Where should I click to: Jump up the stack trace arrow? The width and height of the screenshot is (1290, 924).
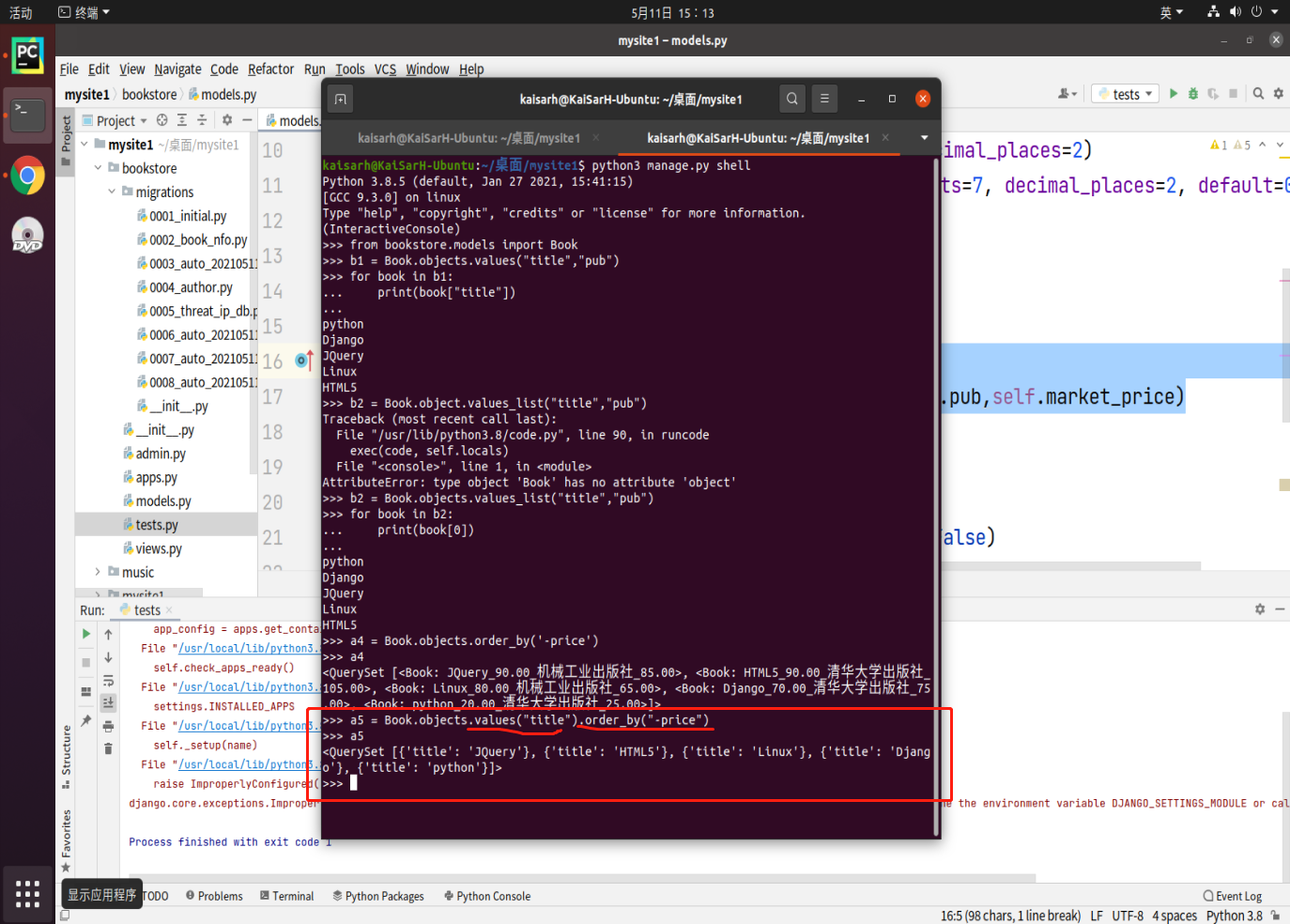[108, 635]
